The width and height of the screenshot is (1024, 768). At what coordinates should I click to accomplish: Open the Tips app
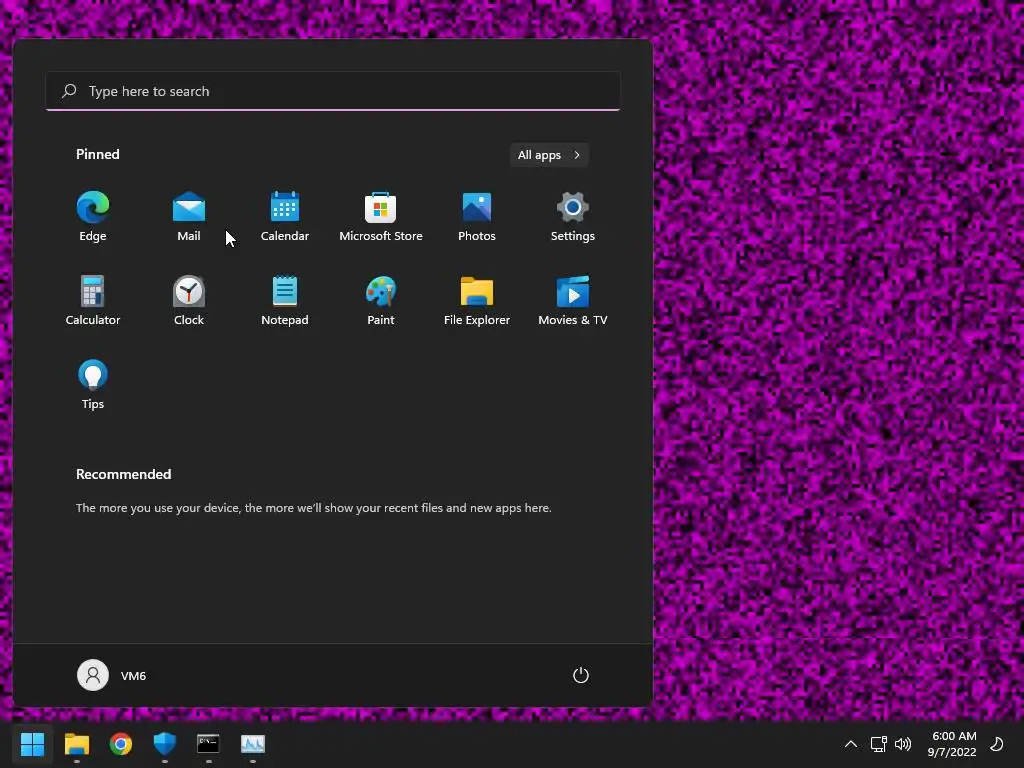[93, 385]
